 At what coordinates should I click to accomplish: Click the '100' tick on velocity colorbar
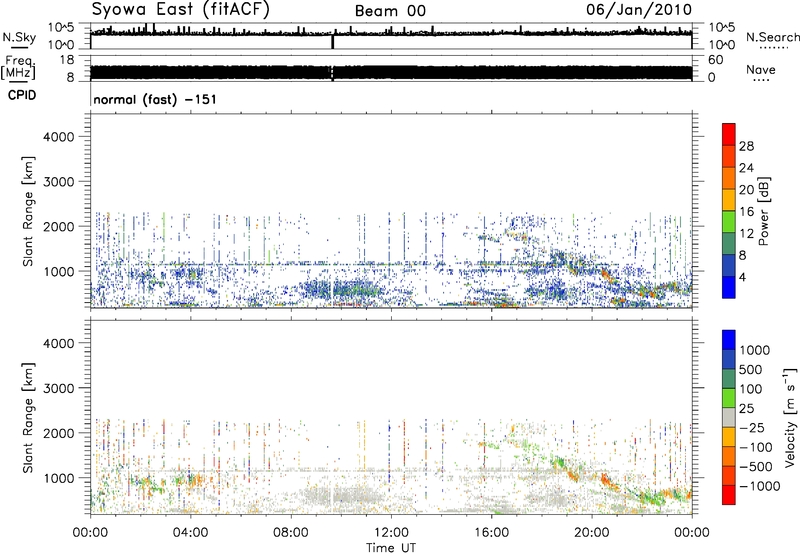coord(751,389)
